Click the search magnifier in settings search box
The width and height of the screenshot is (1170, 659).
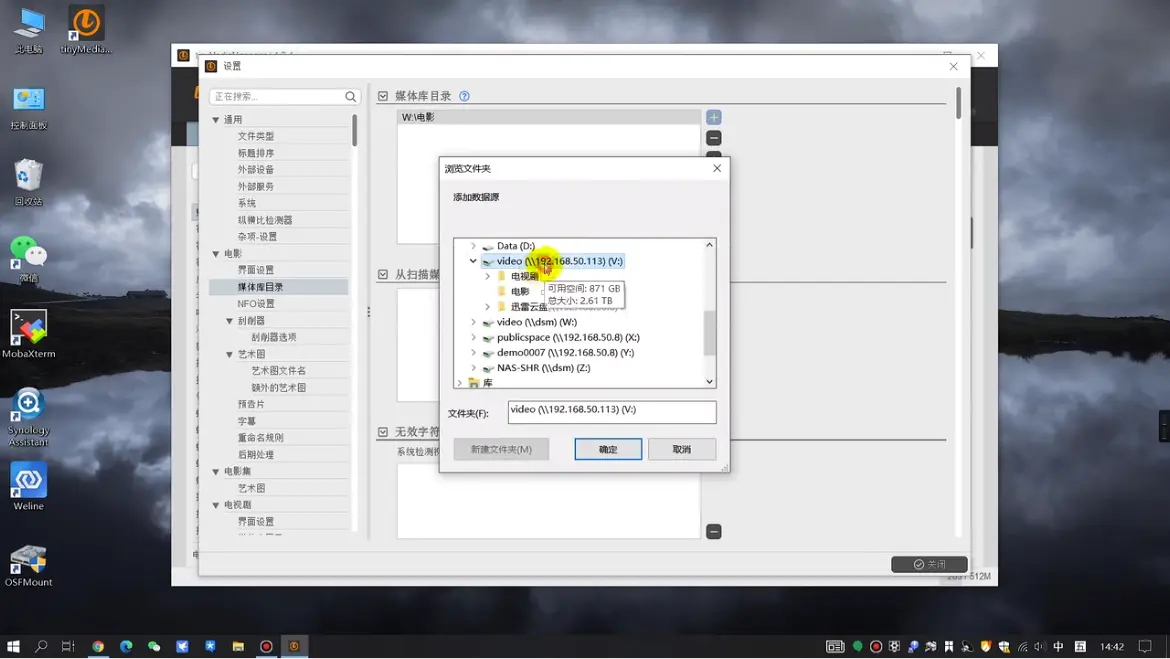tap(350, 97)
